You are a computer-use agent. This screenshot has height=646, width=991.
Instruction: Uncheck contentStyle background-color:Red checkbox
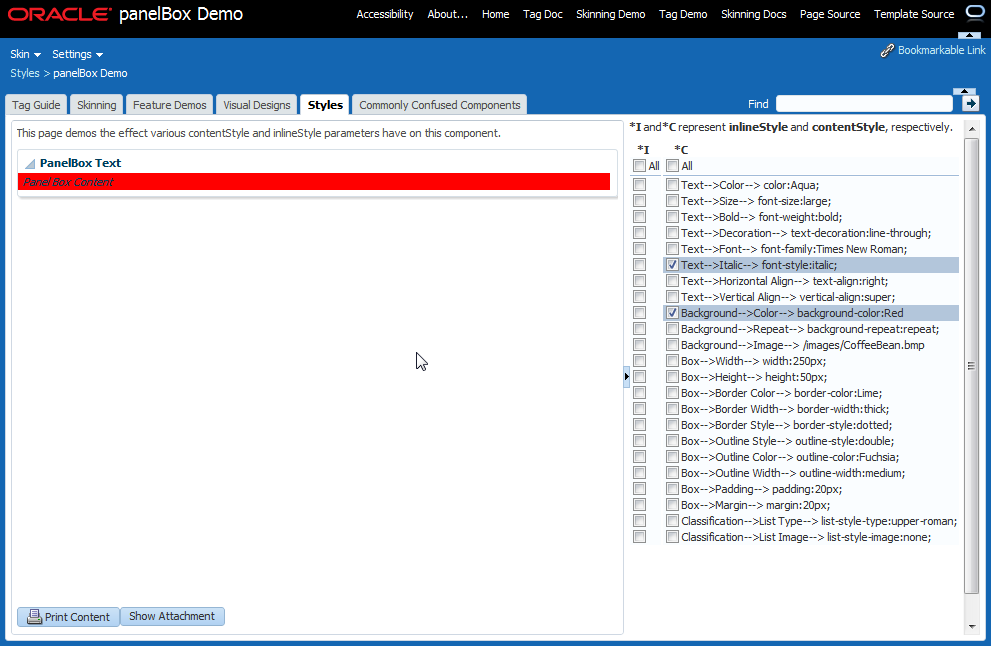[x=672, y=313]
